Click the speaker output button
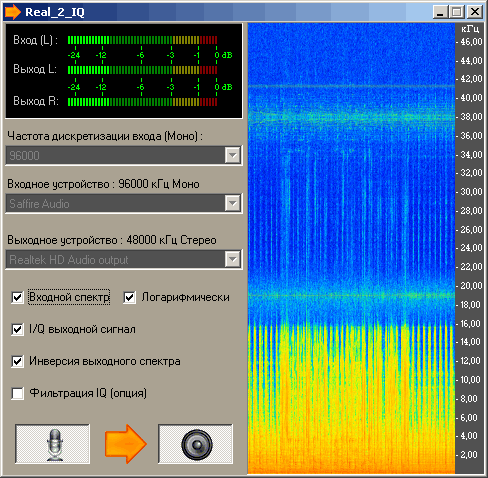 point(195,444)
